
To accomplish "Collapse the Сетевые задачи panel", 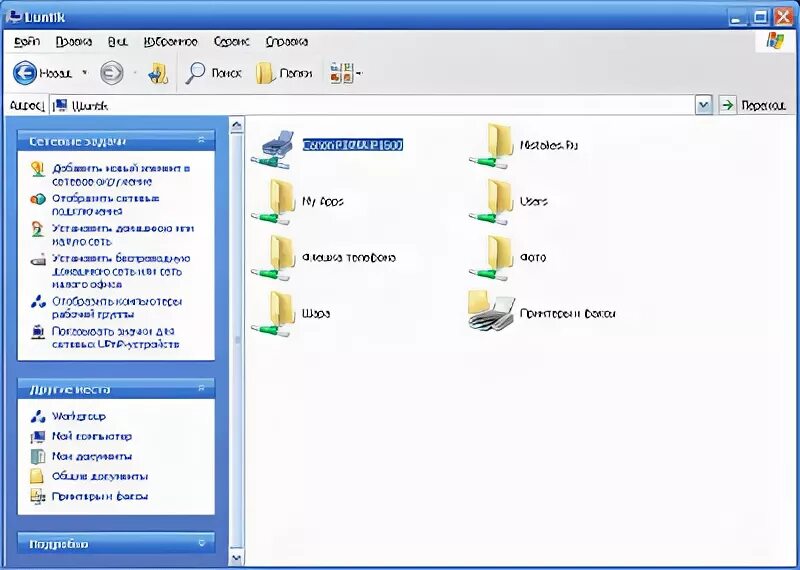I will click(x=201, y=140).
